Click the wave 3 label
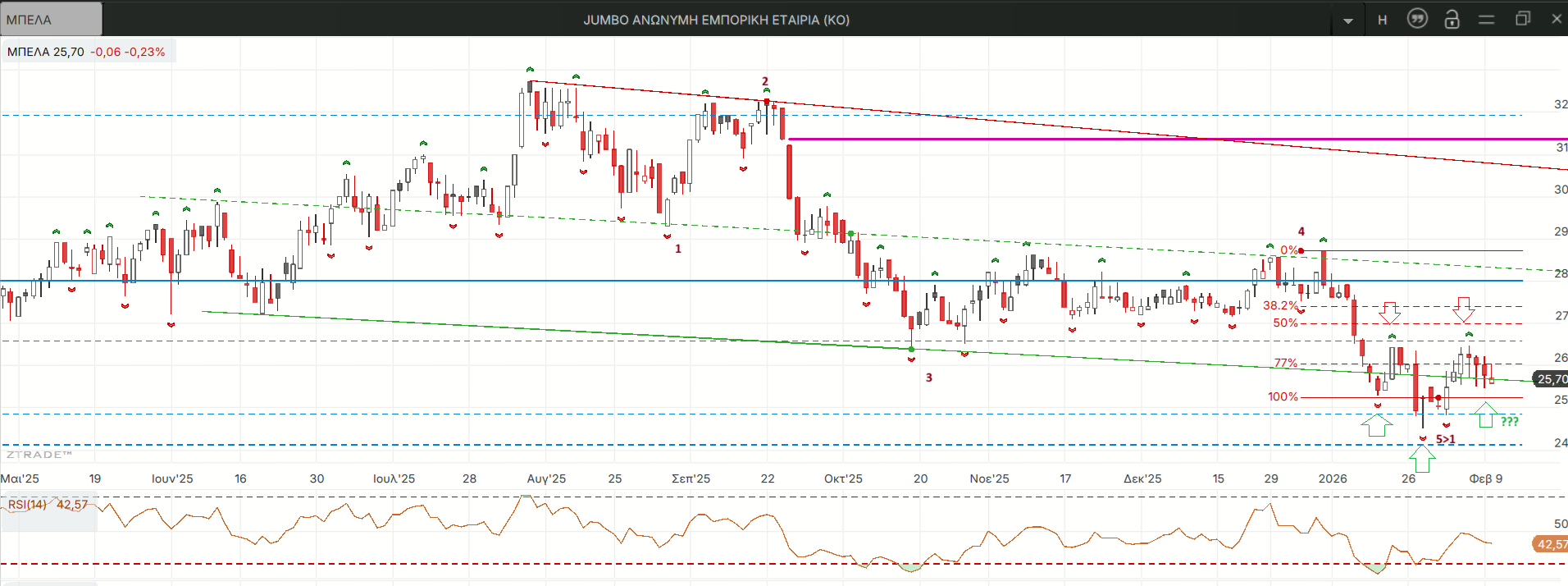 click(x=928, y=378)
